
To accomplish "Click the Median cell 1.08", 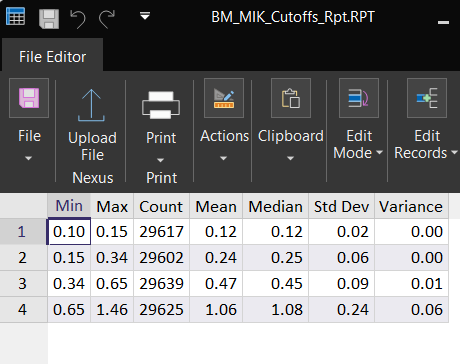I will [x=275, y=310].
